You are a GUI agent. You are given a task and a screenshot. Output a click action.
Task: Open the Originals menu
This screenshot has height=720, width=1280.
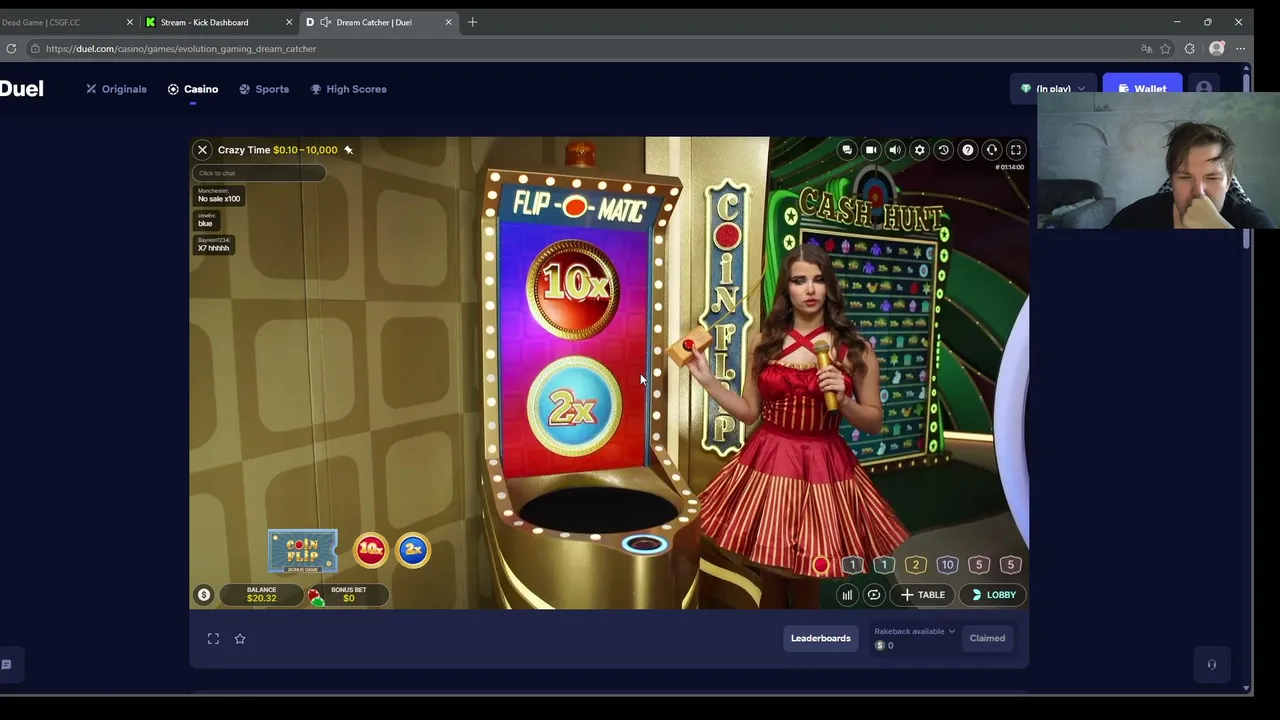[116, 89]
